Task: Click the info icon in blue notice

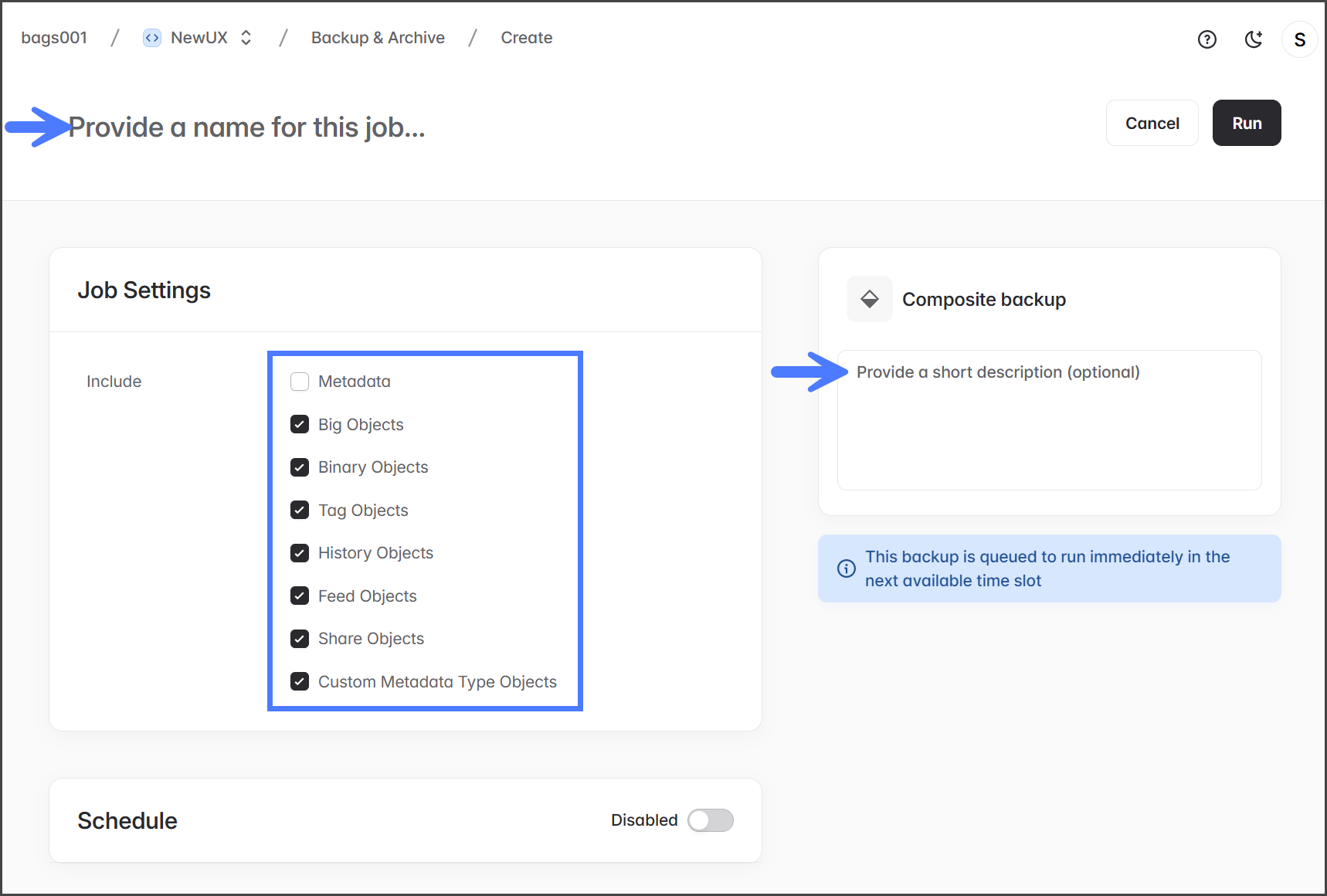Action: [847, 568]
